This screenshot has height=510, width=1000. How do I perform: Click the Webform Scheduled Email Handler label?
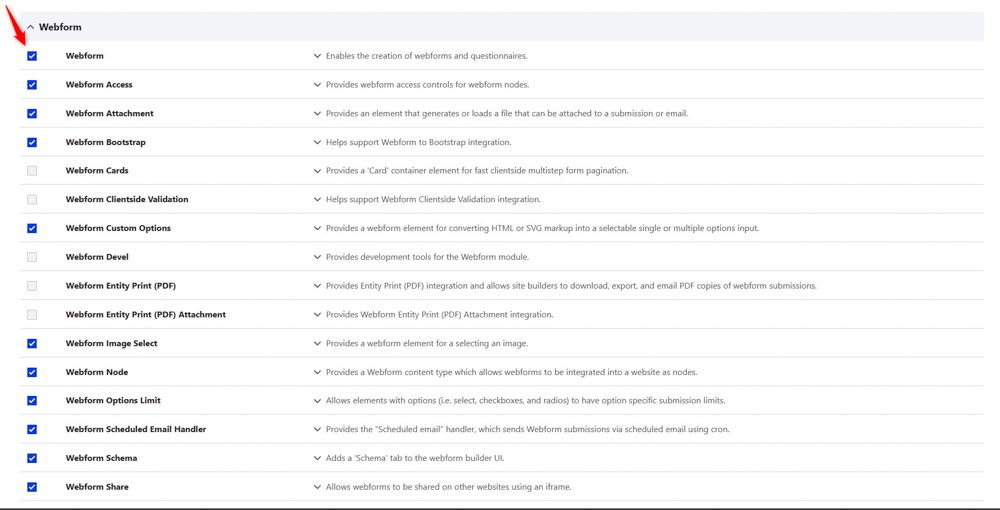[135, 429]
